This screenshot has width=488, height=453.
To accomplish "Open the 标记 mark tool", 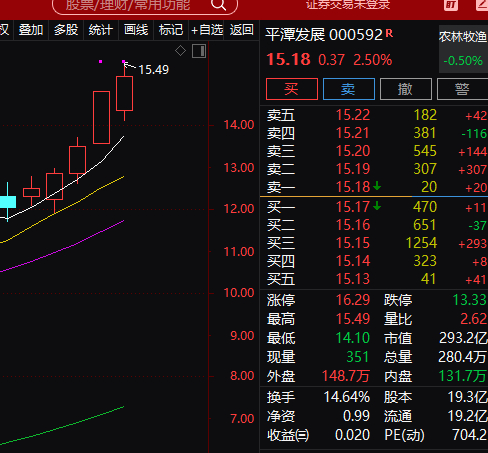I will tap(171, 30).
